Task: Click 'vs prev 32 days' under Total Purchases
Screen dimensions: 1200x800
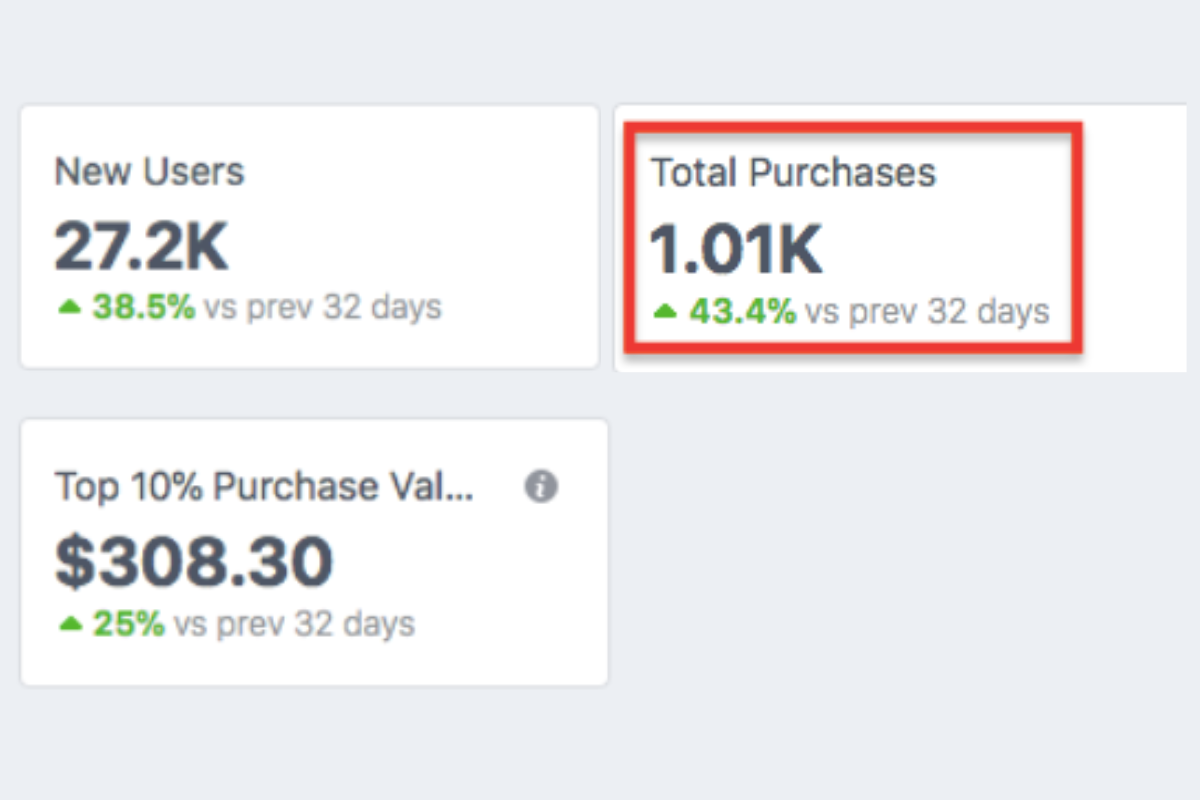Action: (927, 311)
